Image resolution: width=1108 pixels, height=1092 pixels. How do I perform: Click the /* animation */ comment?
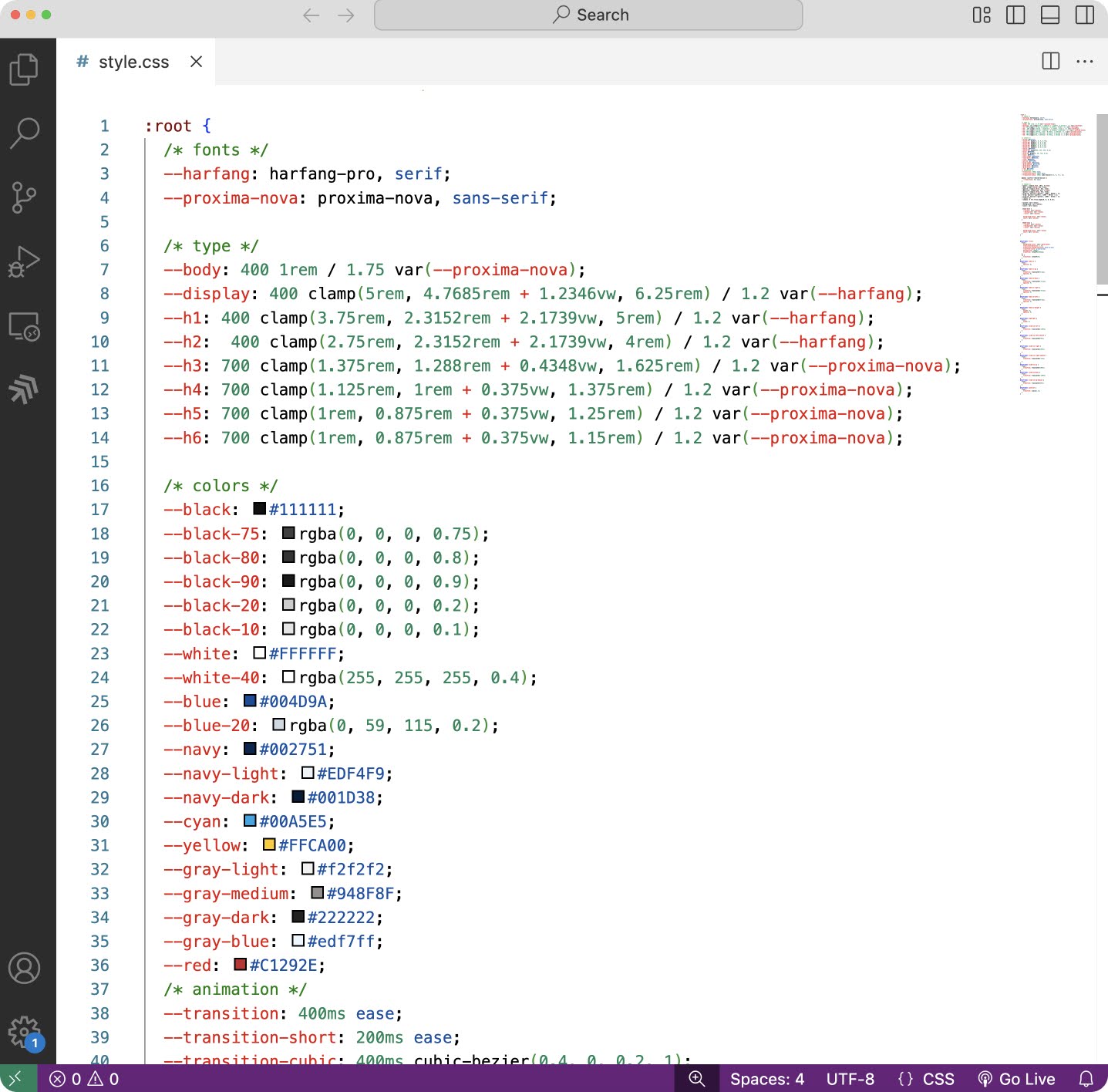click(235, 989)
